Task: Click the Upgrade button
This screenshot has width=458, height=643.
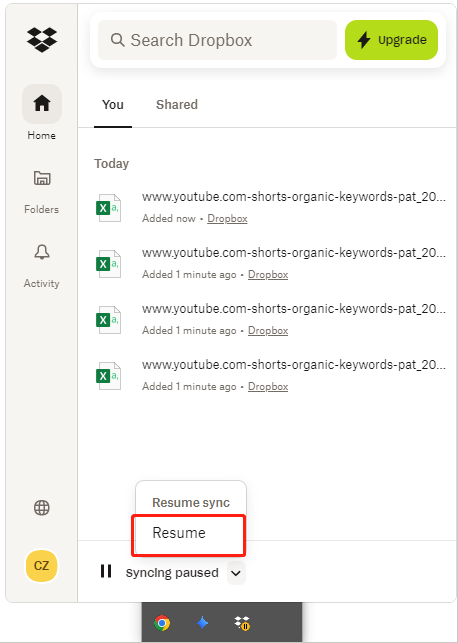Action: [x=391, y=40]
